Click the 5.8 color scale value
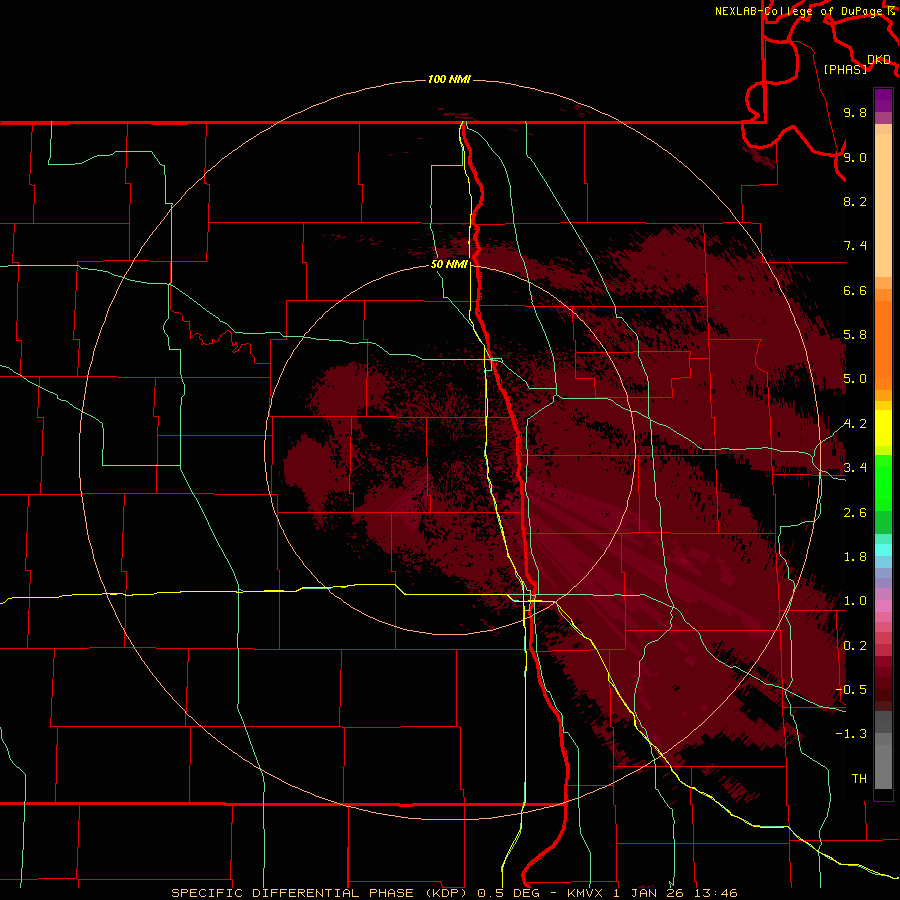 click(x=855, y=335)
